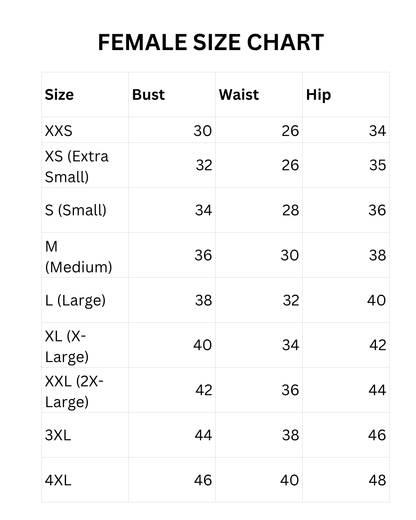The image size is (416, 520).
Task: Select the Waist column header
Action: pos(239,95)
